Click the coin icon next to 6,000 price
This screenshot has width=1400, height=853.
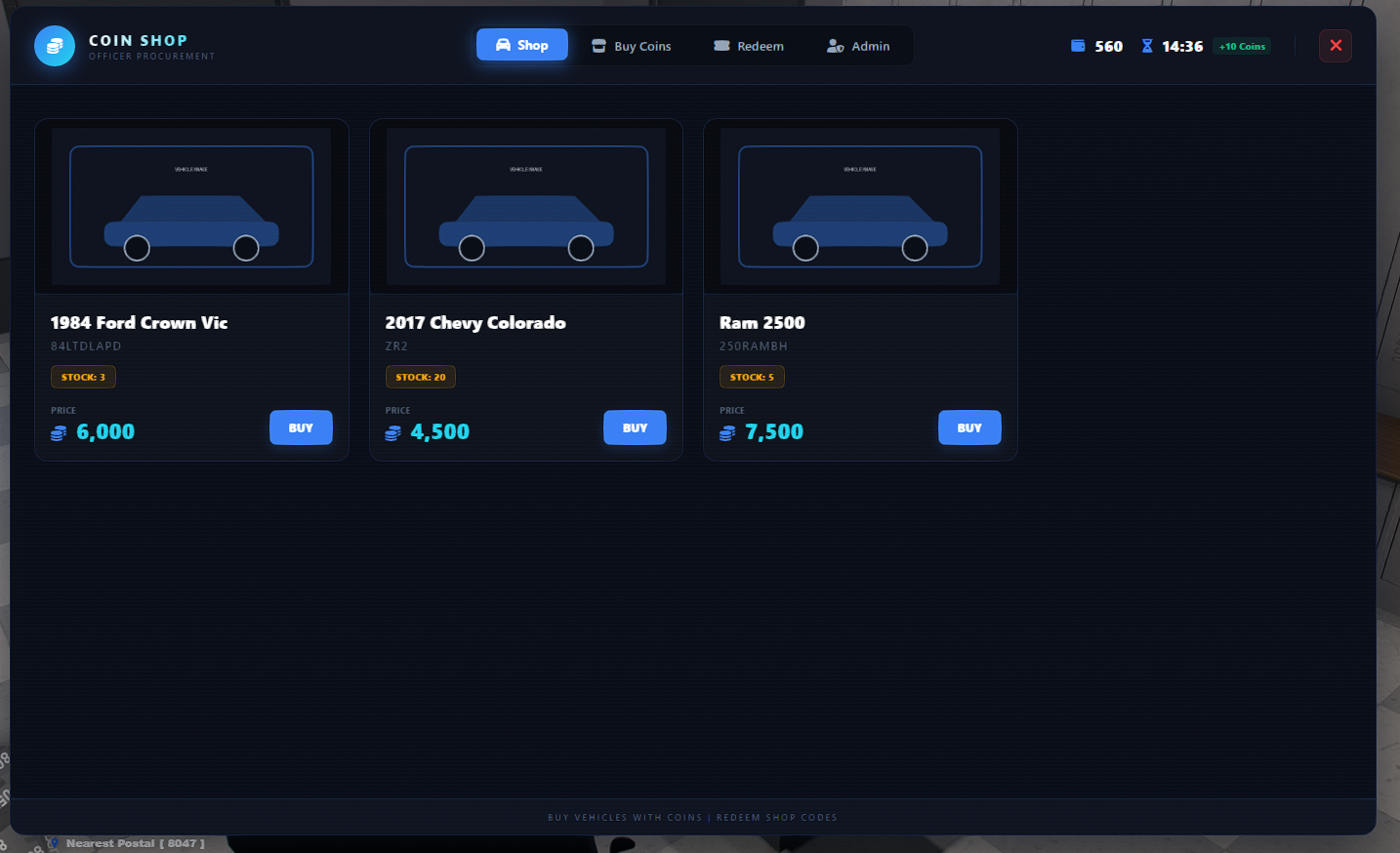(x=59, y=432)
